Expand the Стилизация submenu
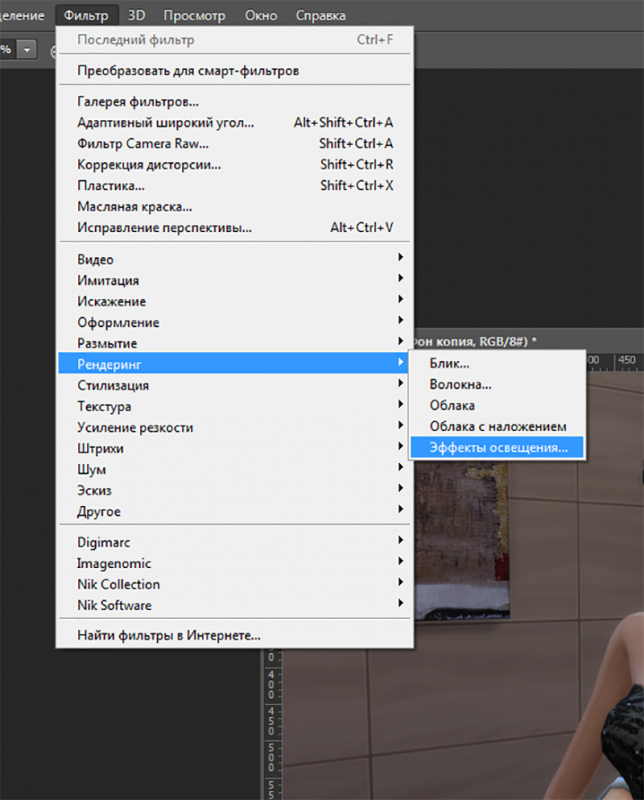The width and height of the screenshot is (644, 800). [235, 385]
